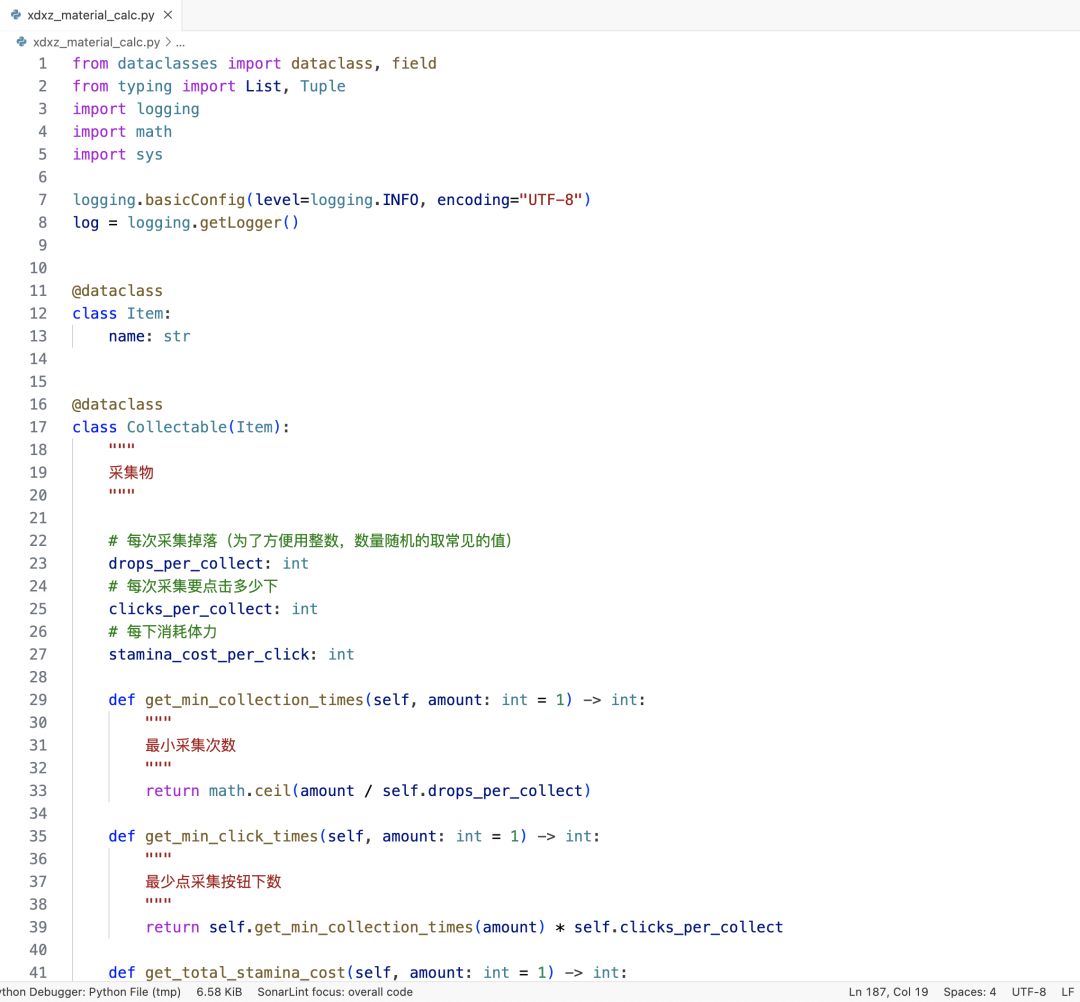Click line number 17 in the gutter
This screenshot has width=1080, height=1002.
coord(39,427)
